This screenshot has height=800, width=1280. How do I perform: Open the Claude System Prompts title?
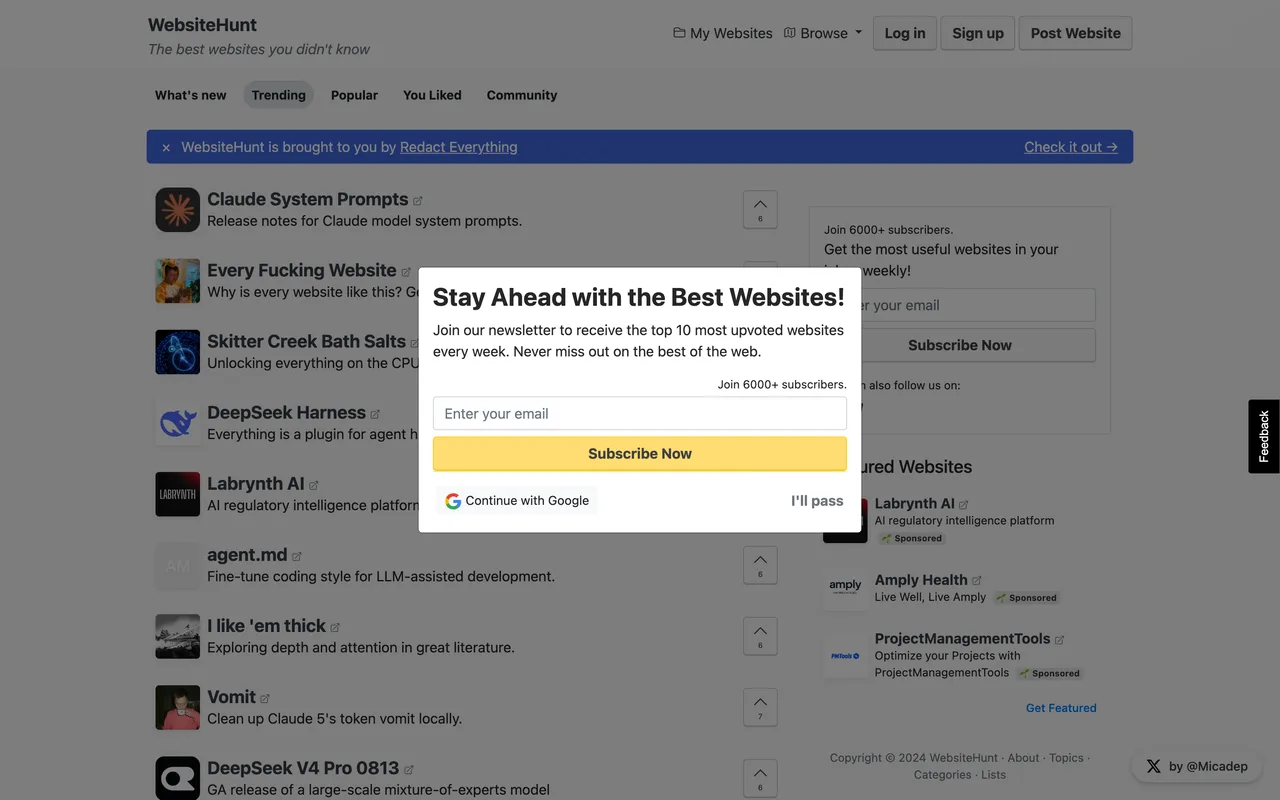[308, 199]
